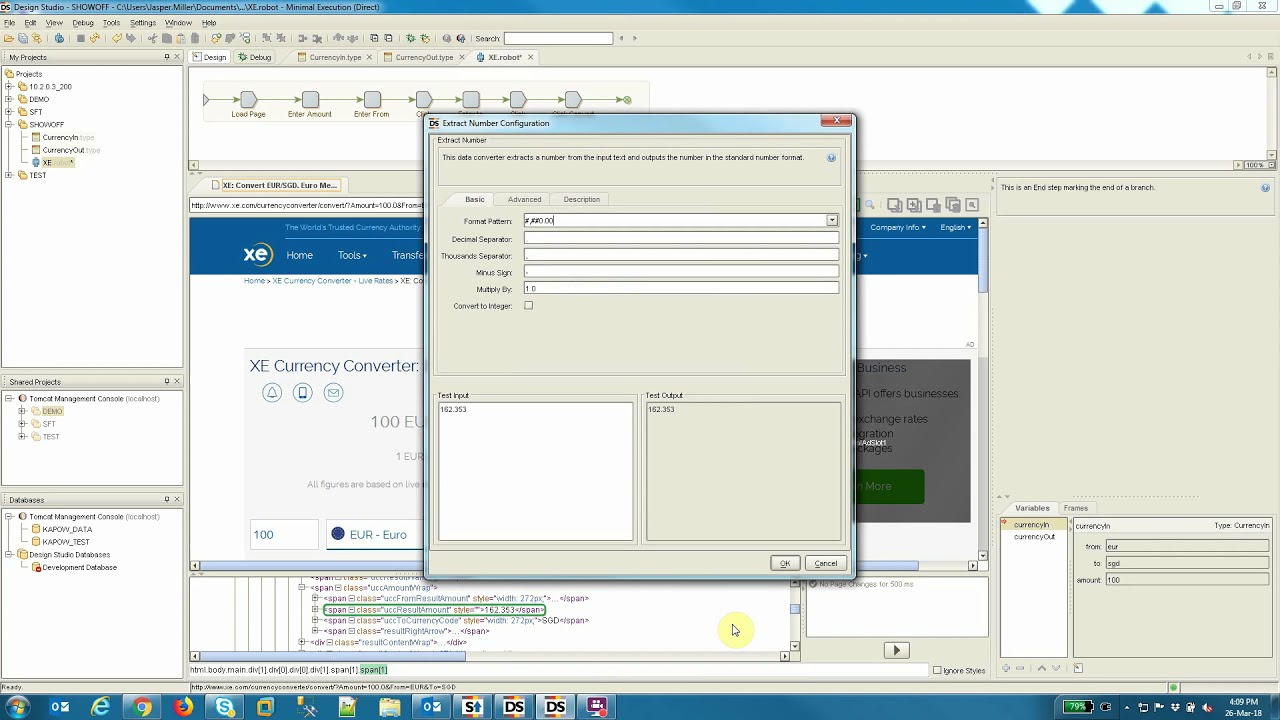Open the Debug menu

[83, 22]
